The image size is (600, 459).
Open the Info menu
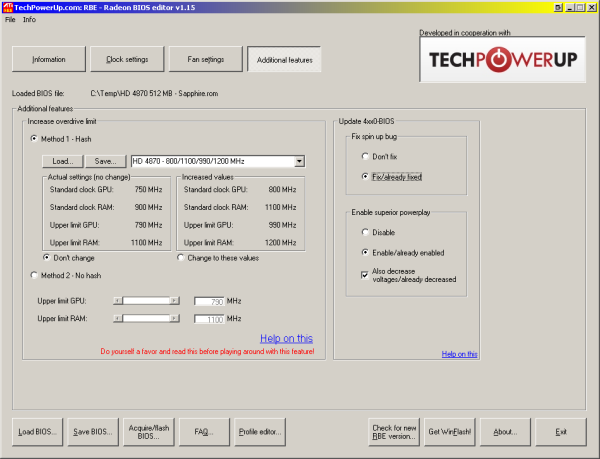(x=29, y=19)
